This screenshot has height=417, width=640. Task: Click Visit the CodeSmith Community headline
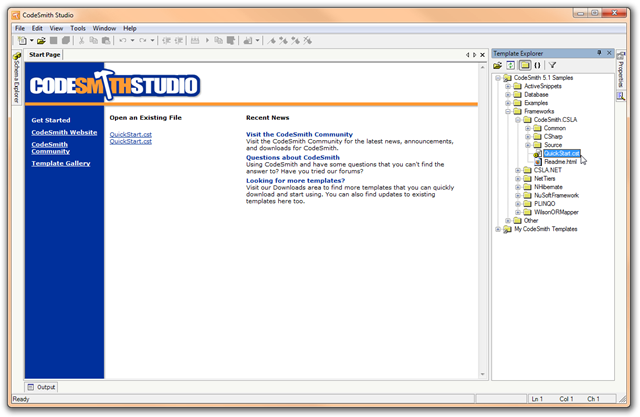coord(299,134)
